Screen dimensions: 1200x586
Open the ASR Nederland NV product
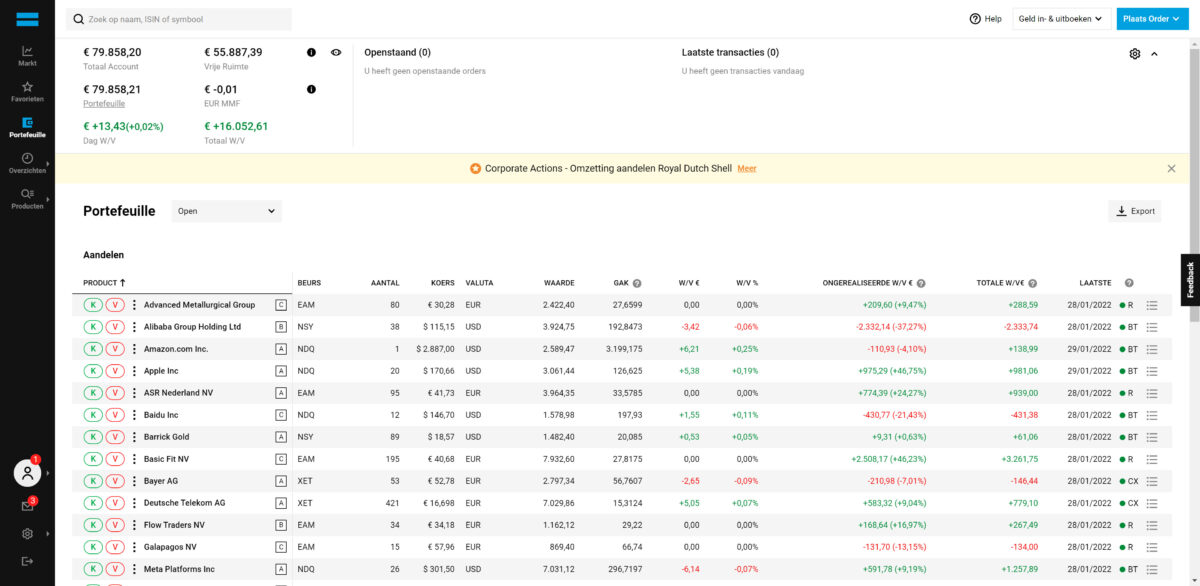[178, 392]
